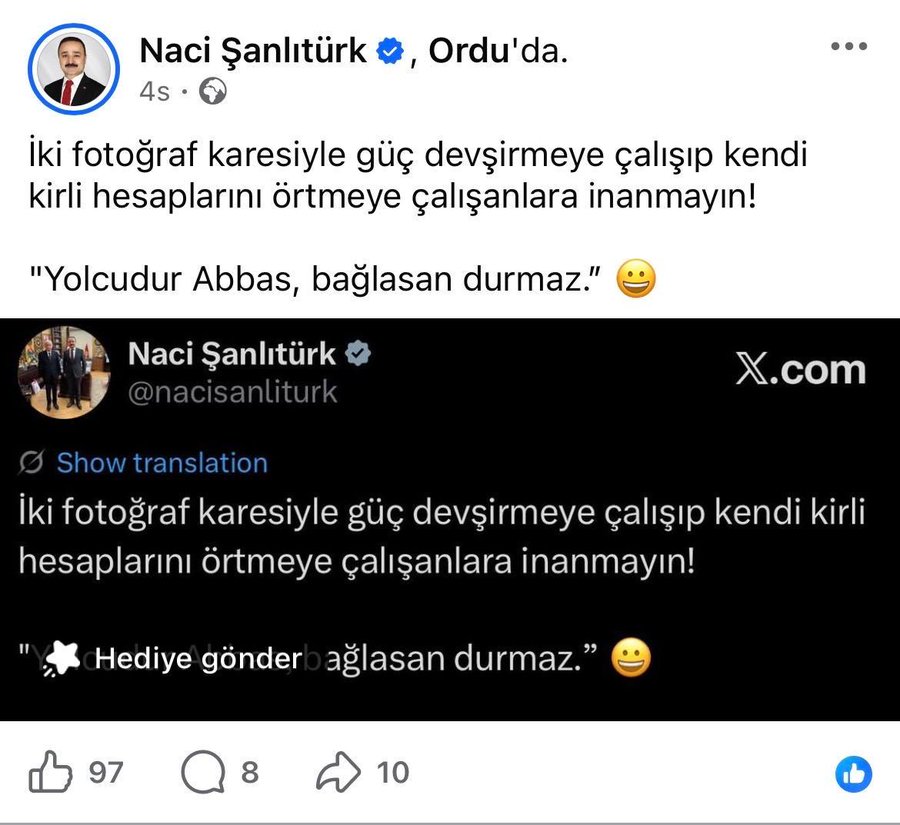The image size is (900, 825).
Task: View the blue like reaction badge
Action: [x=854, y=774]
